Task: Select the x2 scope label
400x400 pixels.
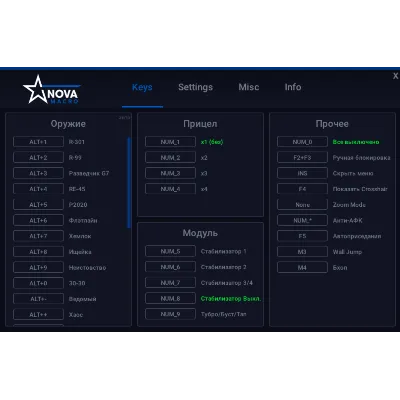Action: pos(204,157)
